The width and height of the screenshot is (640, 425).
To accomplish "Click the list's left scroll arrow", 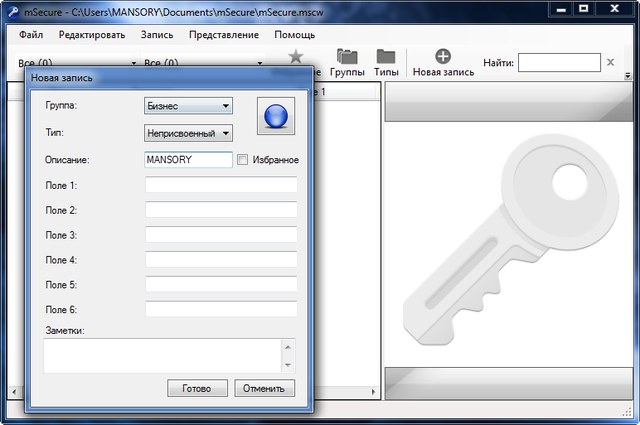I will tap(14, 392).
